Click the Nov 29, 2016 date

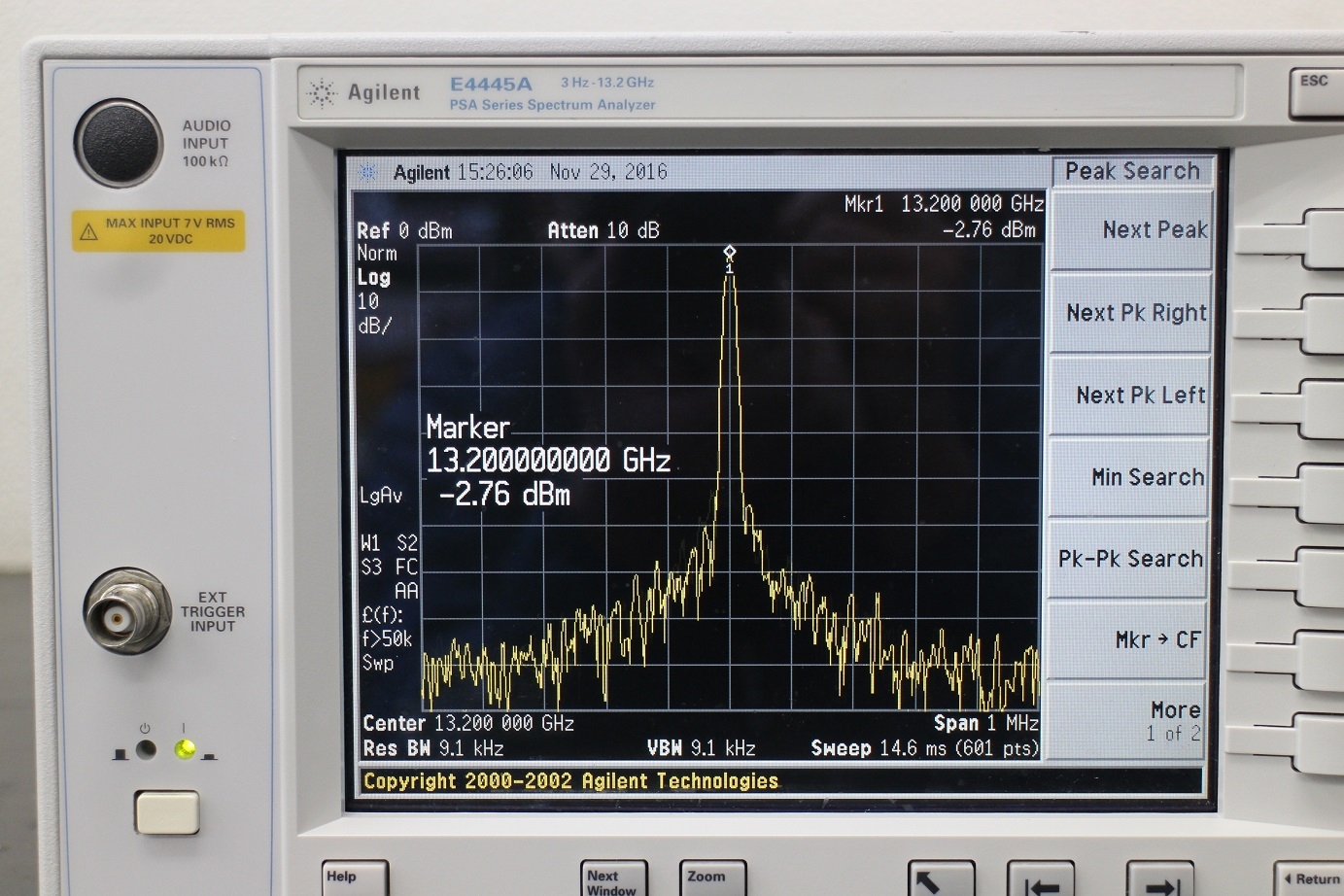pos(608,172)
